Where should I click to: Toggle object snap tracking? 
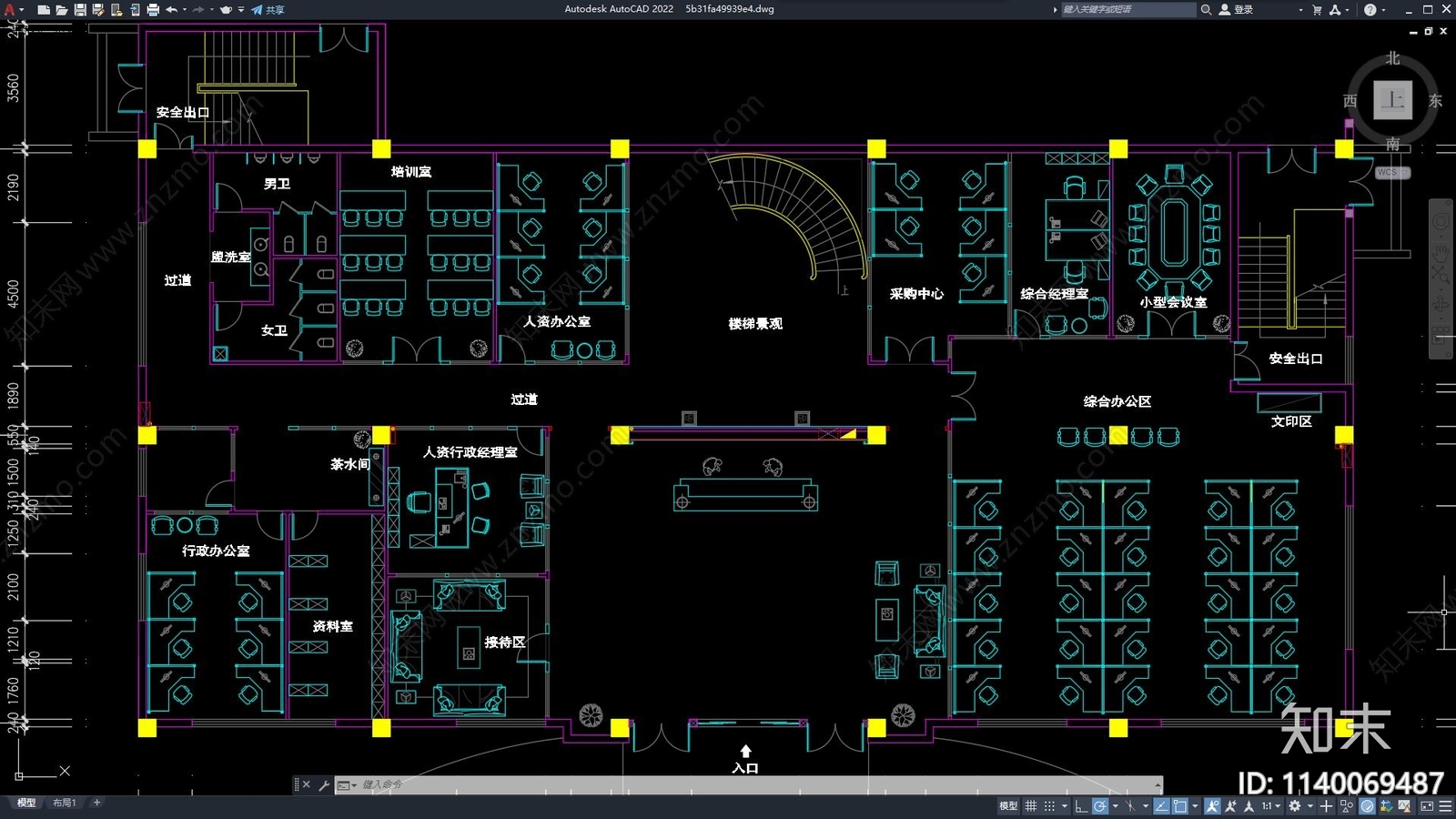(x=1161, y=806)
